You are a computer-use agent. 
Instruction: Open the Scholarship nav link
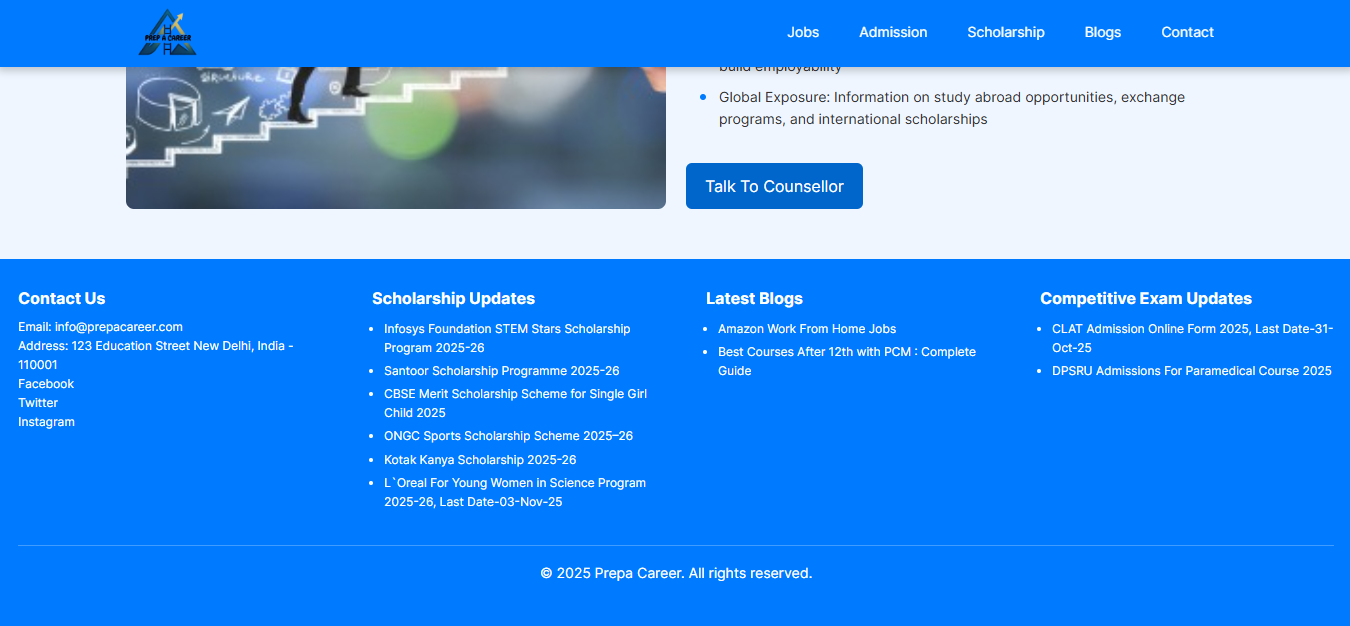(1005, 32)
